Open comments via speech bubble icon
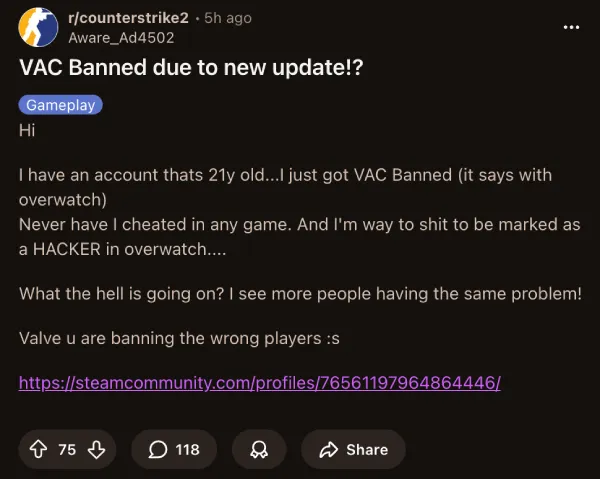The width and height of the screenshot is (600, 479). [x=158, y=450]
